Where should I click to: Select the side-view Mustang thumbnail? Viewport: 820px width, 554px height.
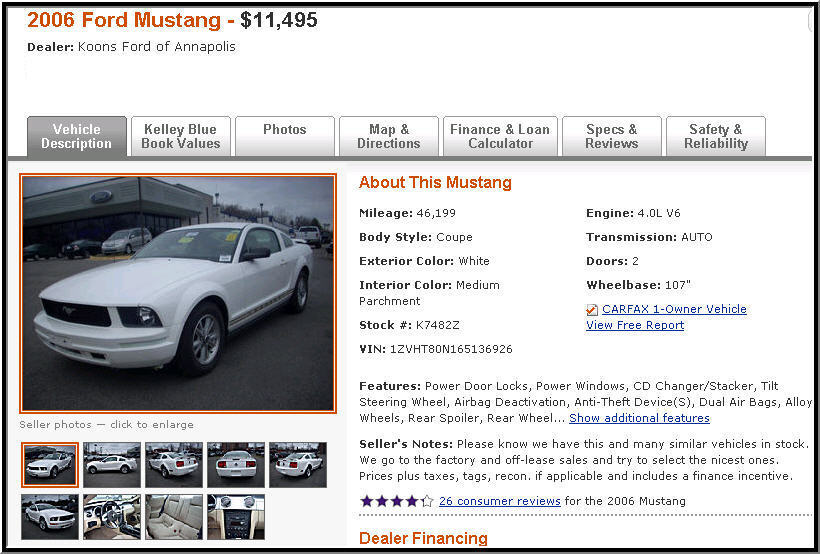click(x=112, y=465)
